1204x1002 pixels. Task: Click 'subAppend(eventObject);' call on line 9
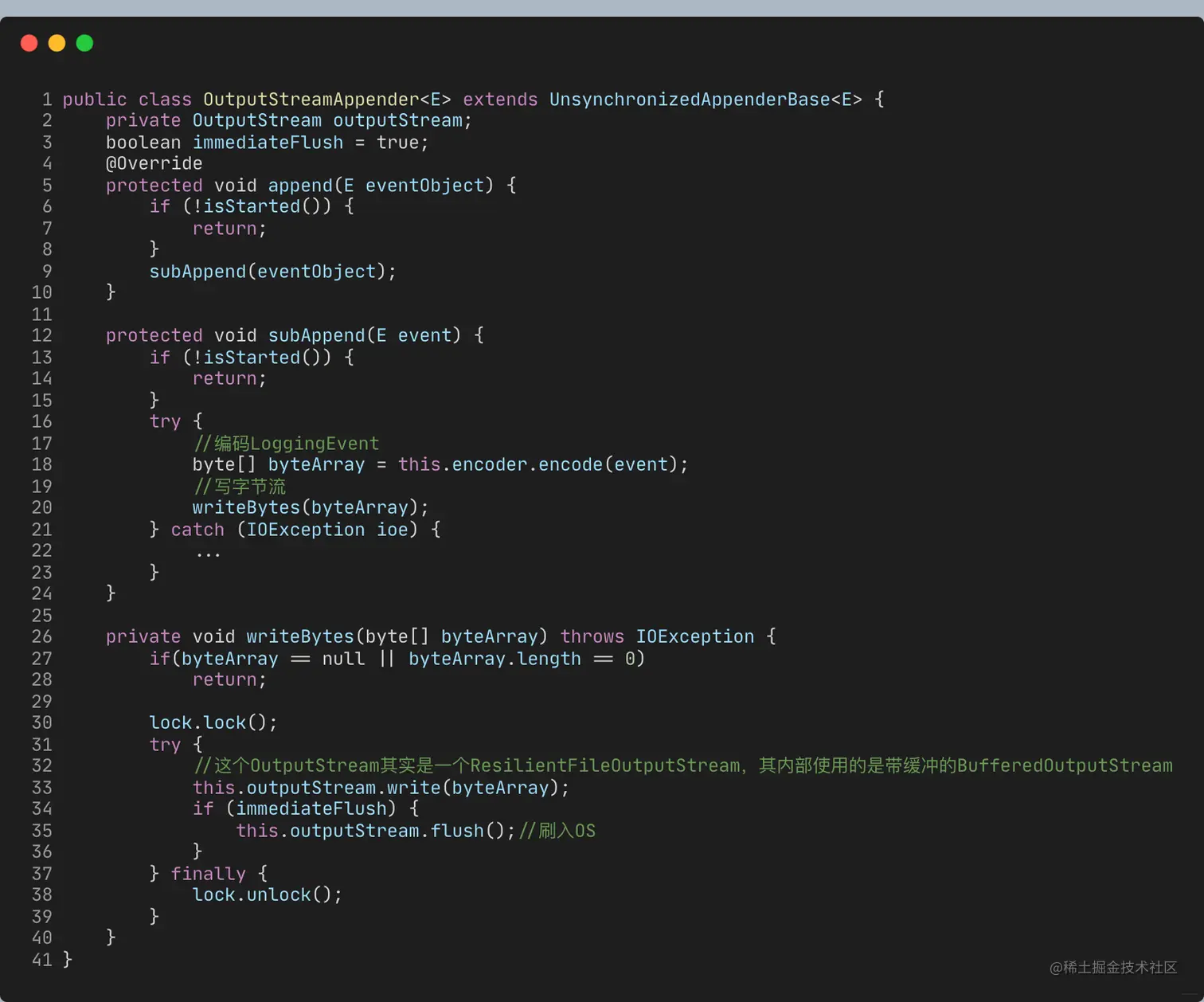coord(272,272)
